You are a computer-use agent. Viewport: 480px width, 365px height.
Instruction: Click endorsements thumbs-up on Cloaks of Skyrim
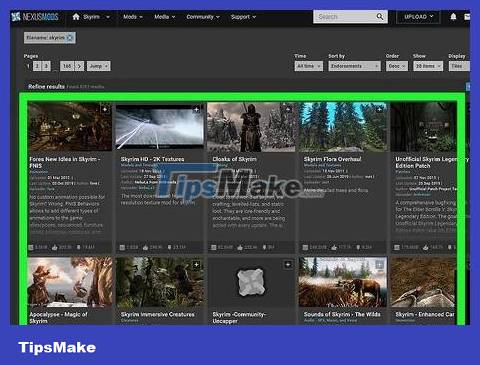coord(240,247)
